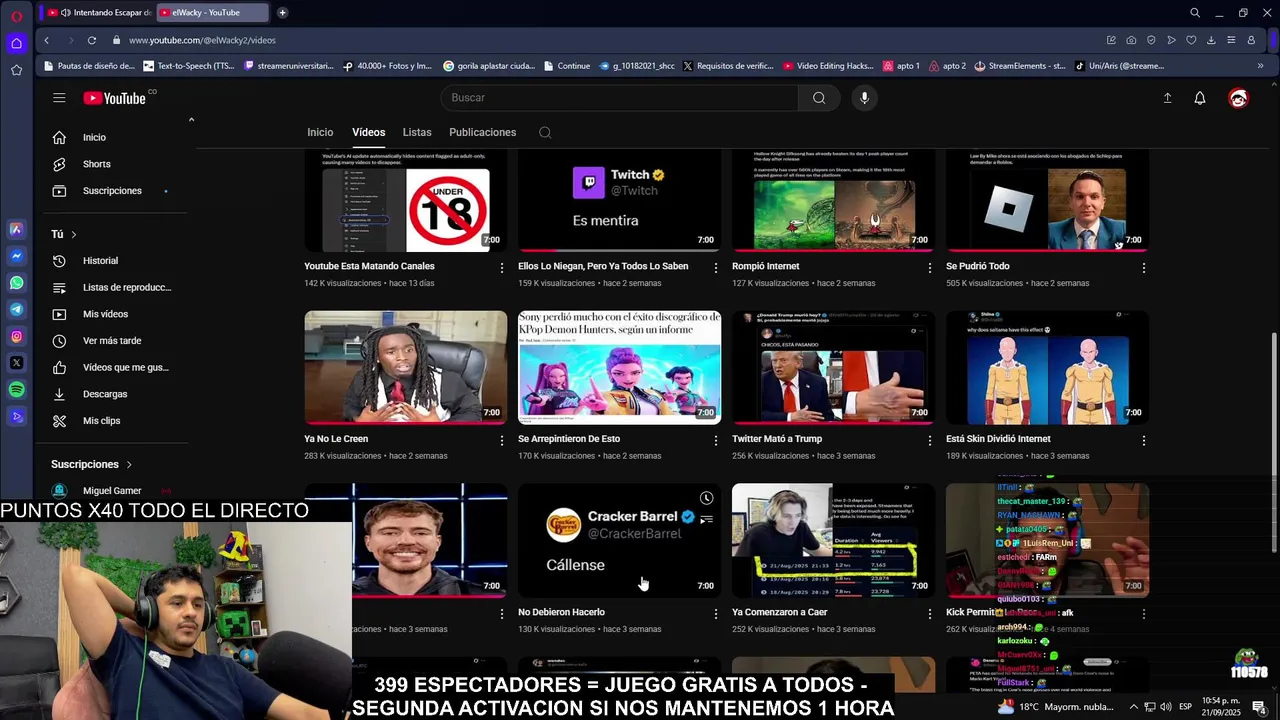The image size is (1280, 720).
Task: Expand the Tú section chevron
Action: click(73, 234)
